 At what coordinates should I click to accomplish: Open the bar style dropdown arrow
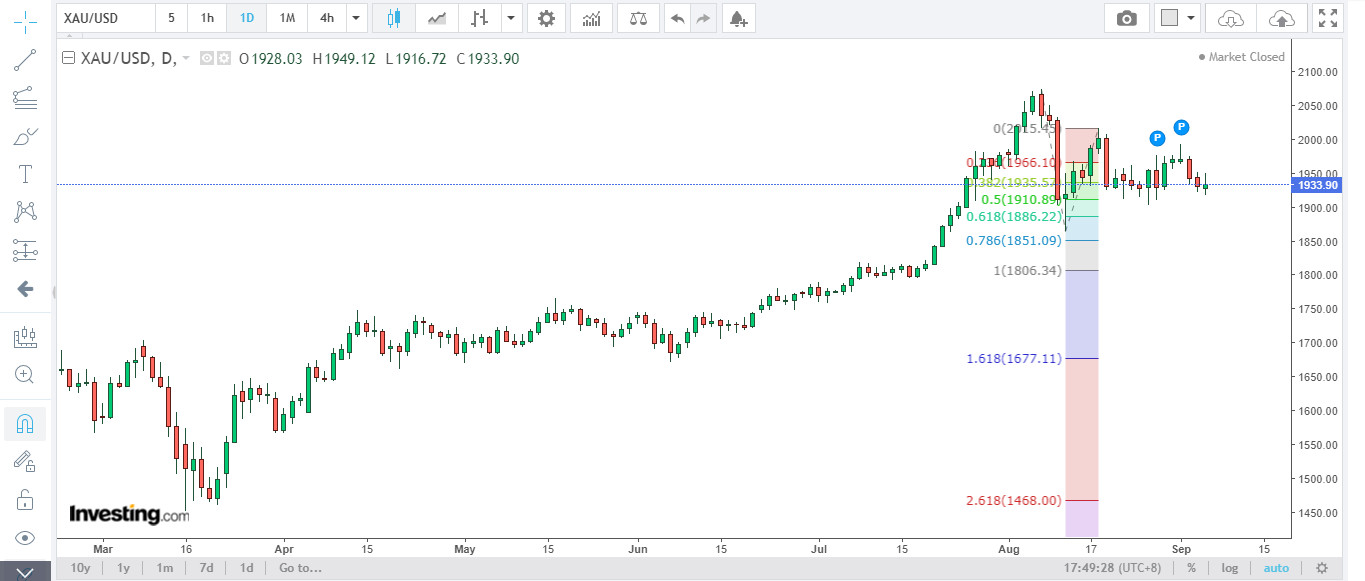[x=512, y=18]
